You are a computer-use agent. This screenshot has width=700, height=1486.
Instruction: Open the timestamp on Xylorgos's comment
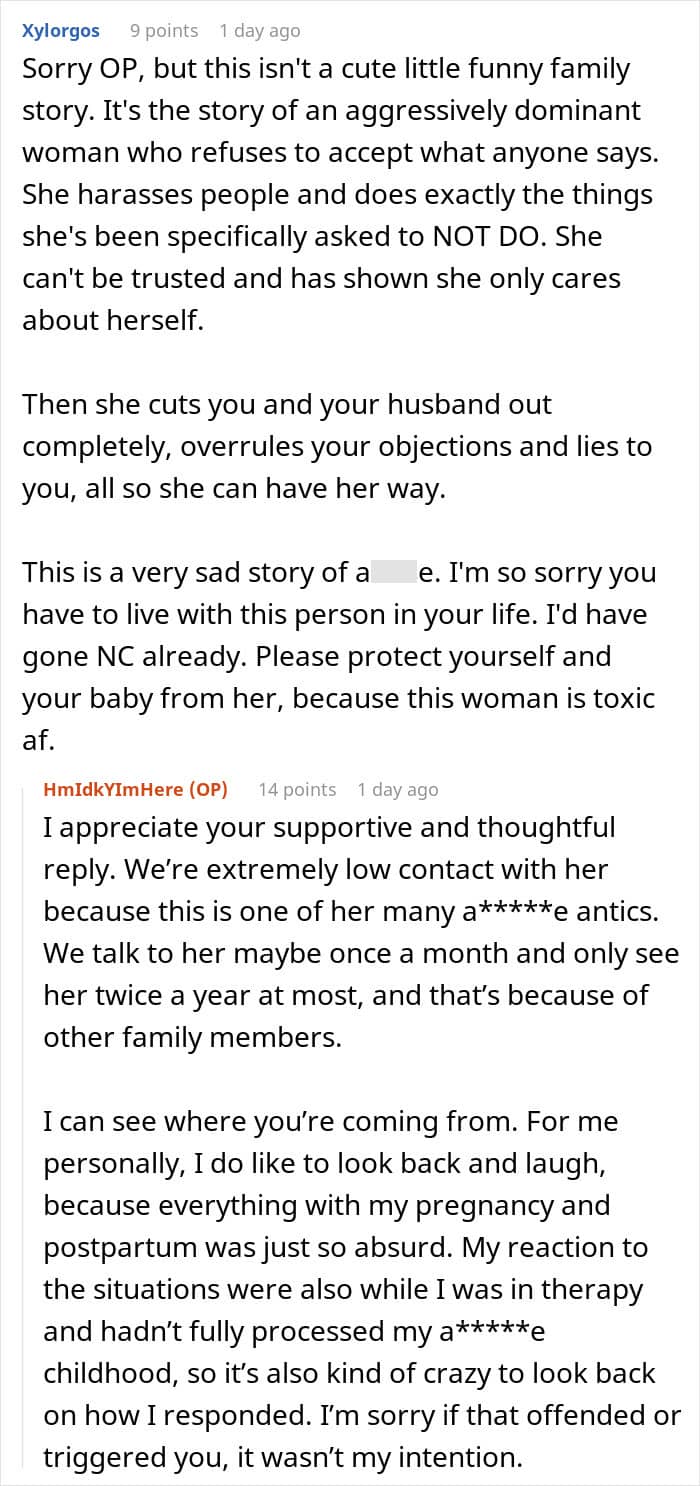(x=260, y=31)
